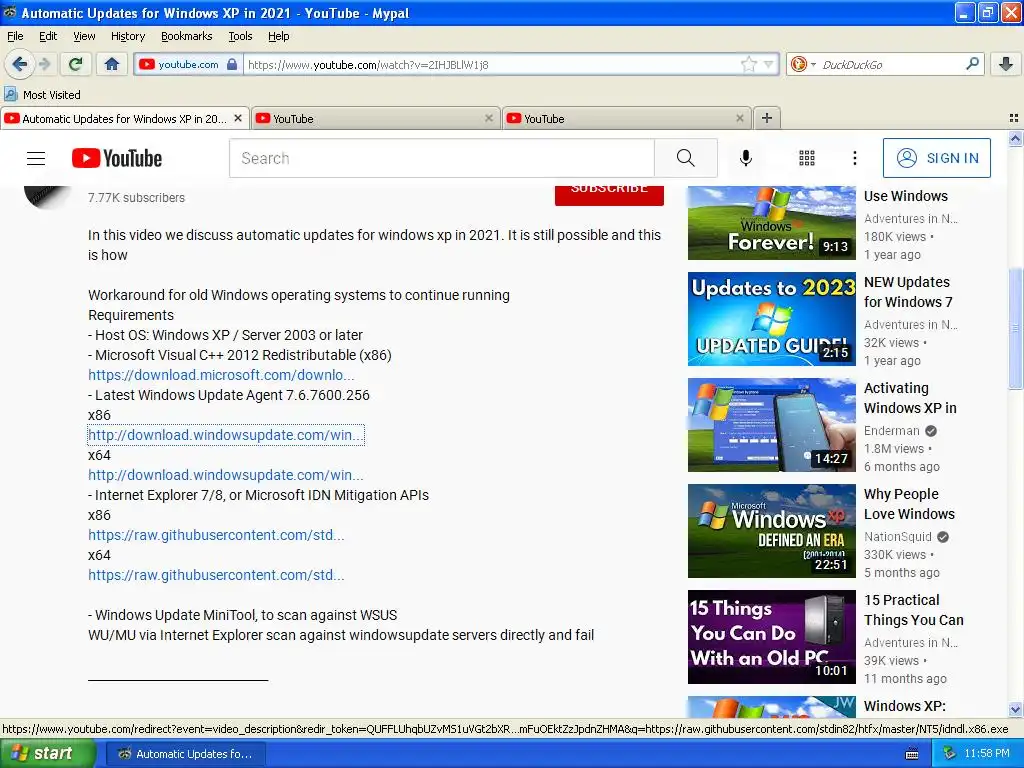Click the forward navigation arrow

(44, 64)
